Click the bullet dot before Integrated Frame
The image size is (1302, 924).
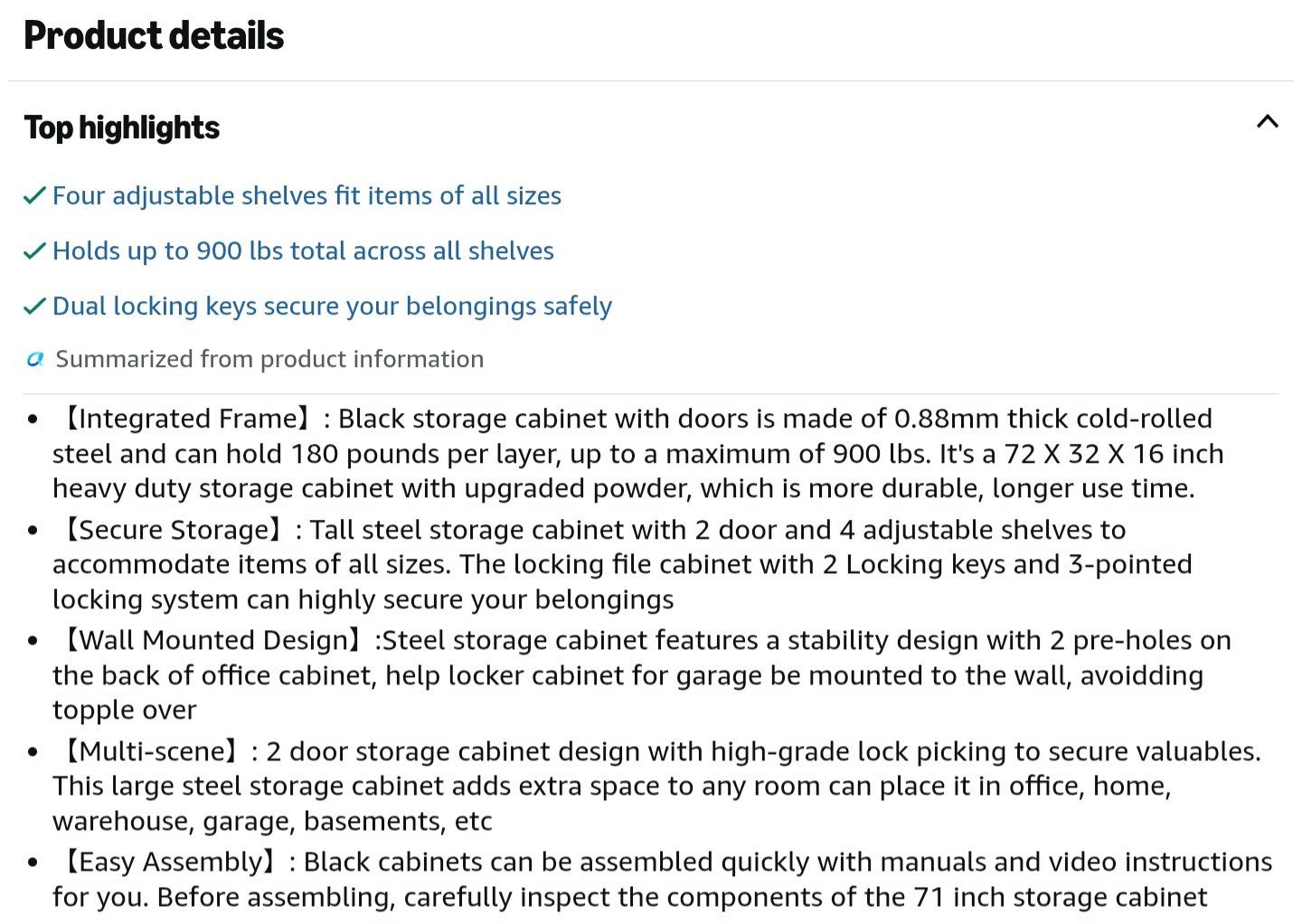(x=33, y=420)
